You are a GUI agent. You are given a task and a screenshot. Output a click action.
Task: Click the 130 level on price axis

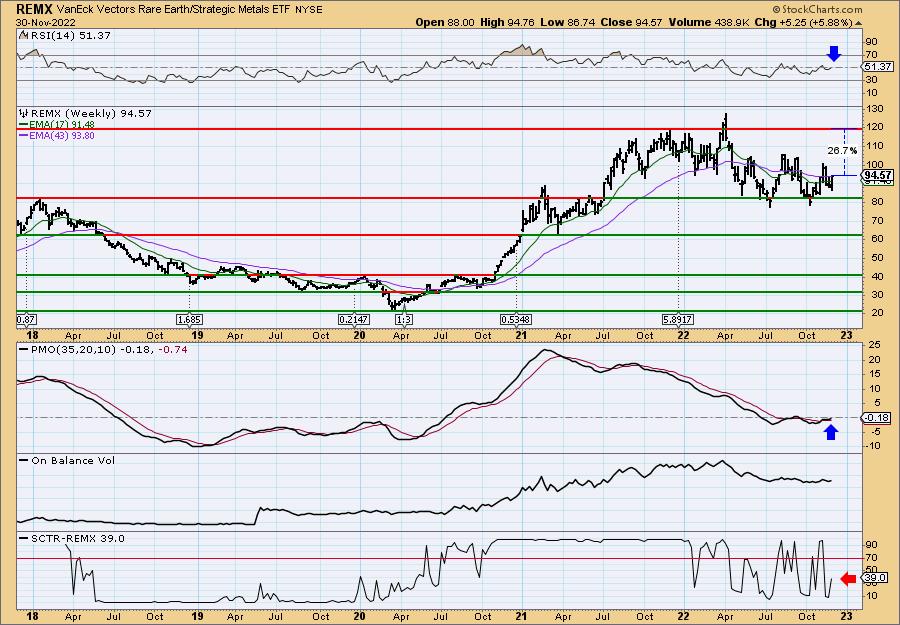tap(875, 110)
